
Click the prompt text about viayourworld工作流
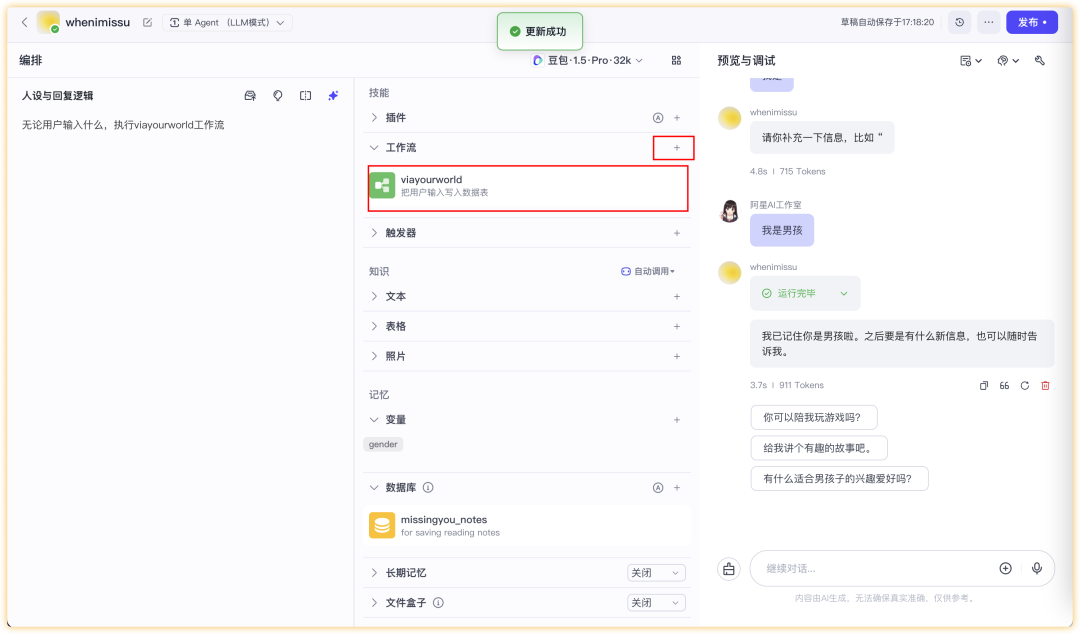pos(123,125)
